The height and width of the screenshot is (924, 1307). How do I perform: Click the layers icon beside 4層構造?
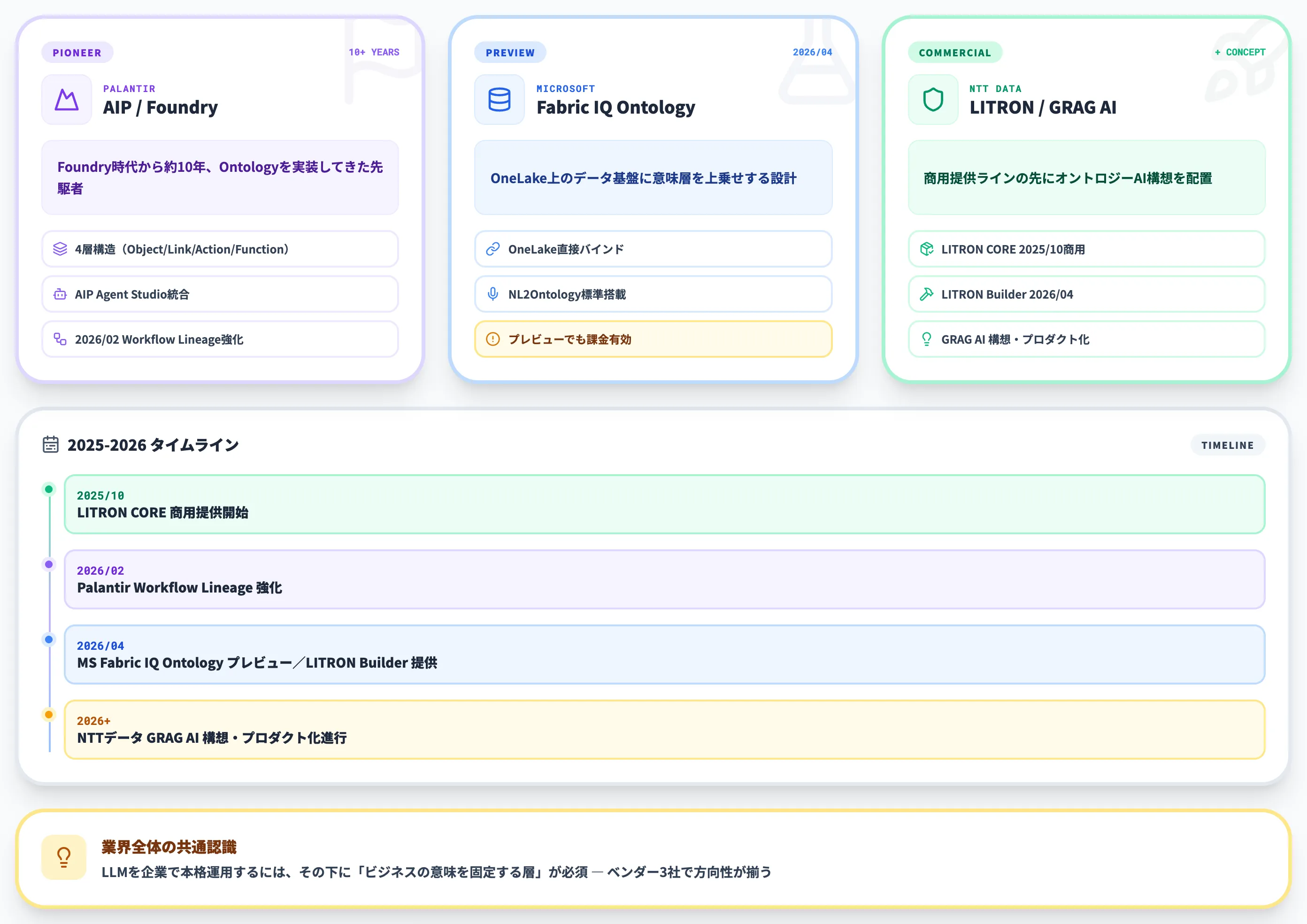(60, 249)
